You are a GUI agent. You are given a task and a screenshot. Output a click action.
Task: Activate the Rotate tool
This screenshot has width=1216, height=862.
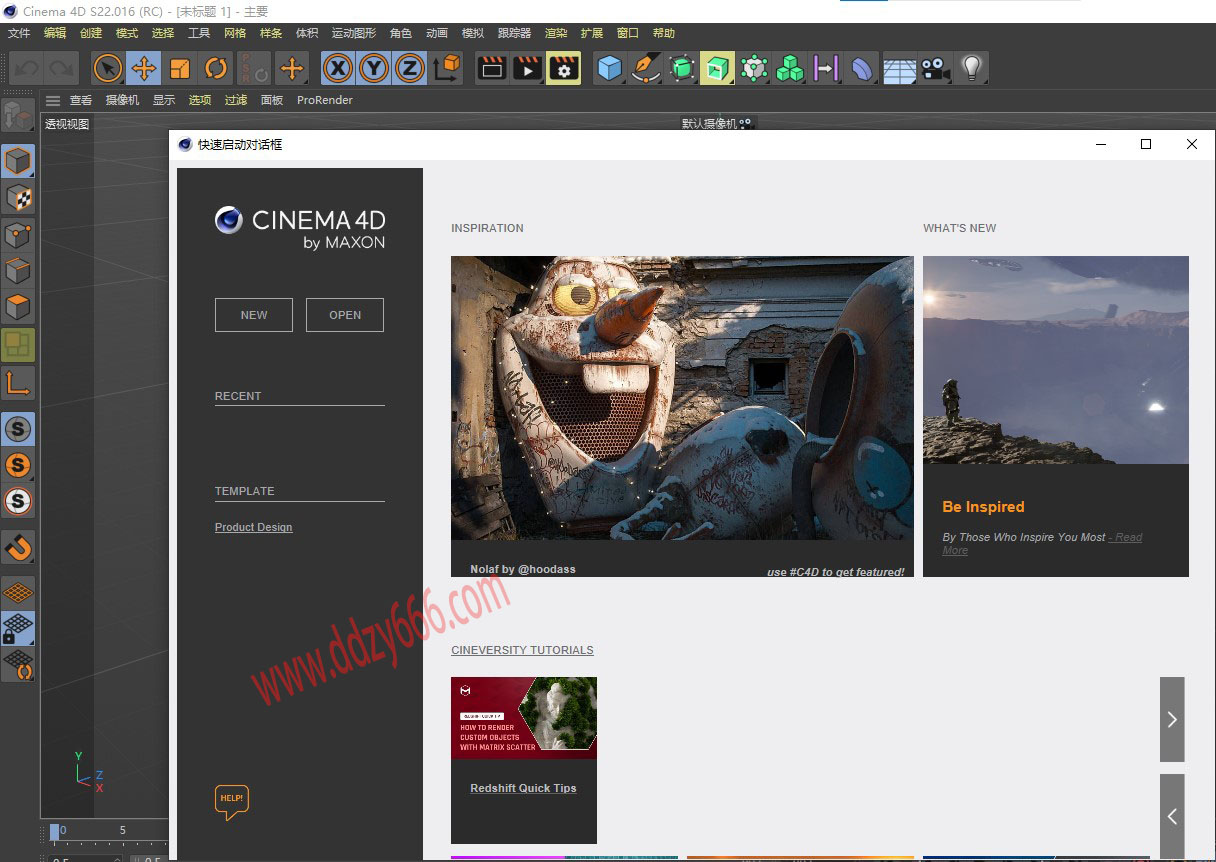[x=216, y=68]
